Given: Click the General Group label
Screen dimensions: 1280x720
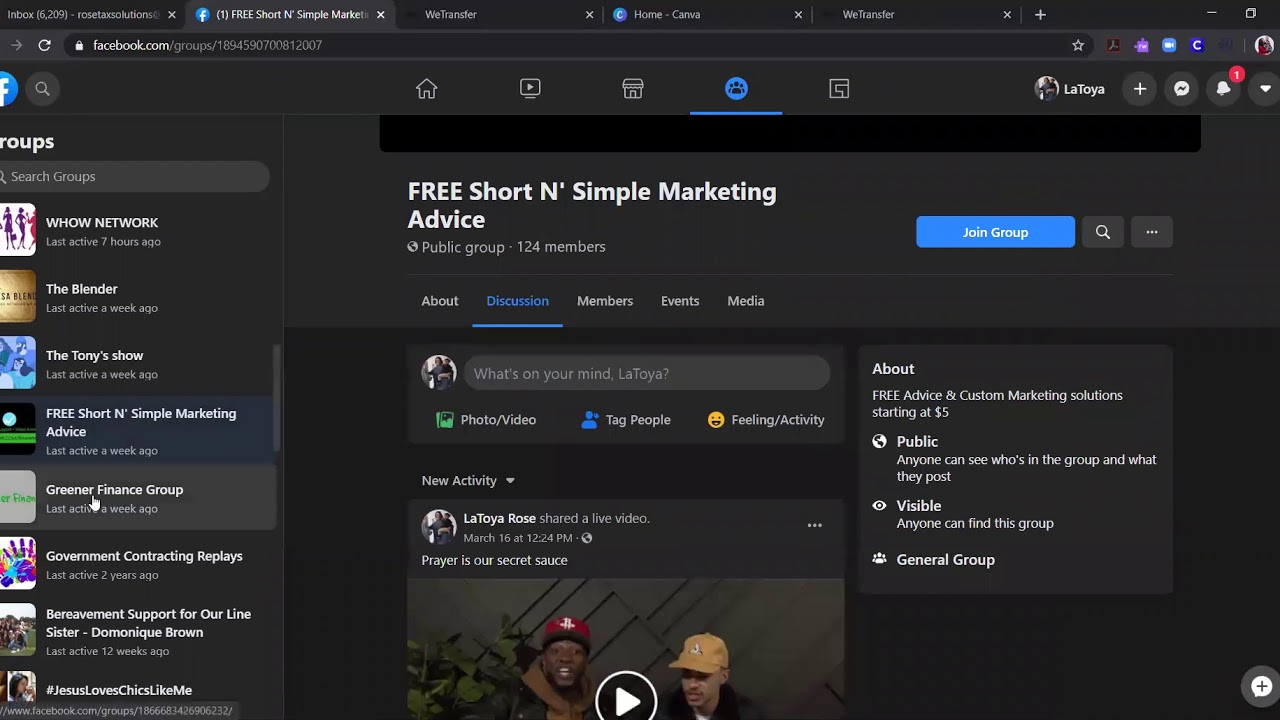Looking at the screenshot, I should coord(946,560).
